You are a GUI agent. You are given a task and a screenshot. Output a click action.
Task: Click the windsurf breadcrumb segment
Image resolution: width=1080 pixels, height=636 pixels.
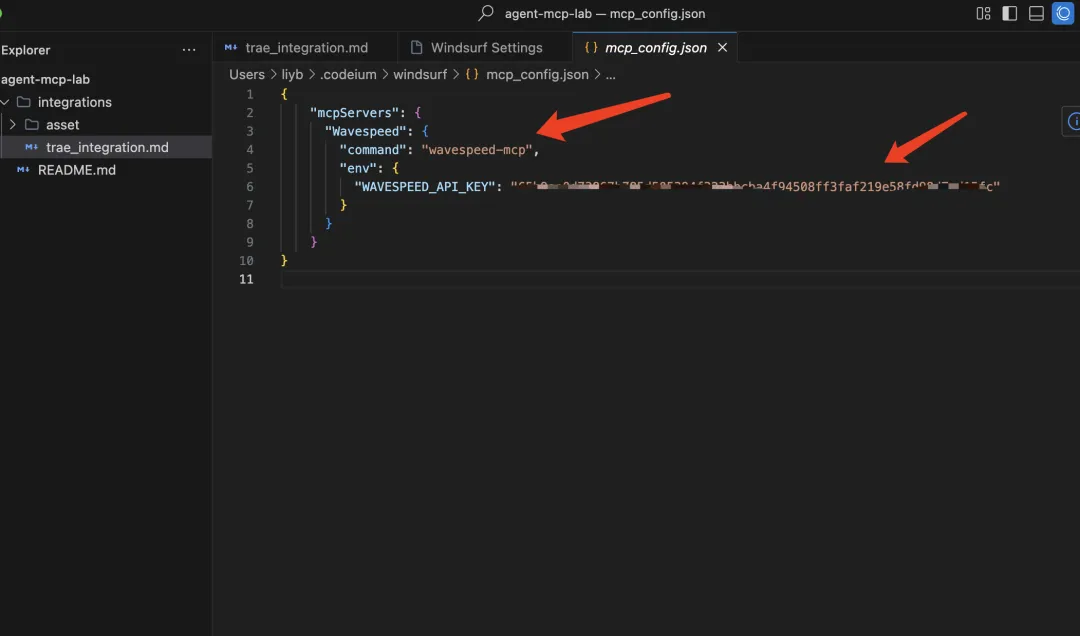(420, 74)
